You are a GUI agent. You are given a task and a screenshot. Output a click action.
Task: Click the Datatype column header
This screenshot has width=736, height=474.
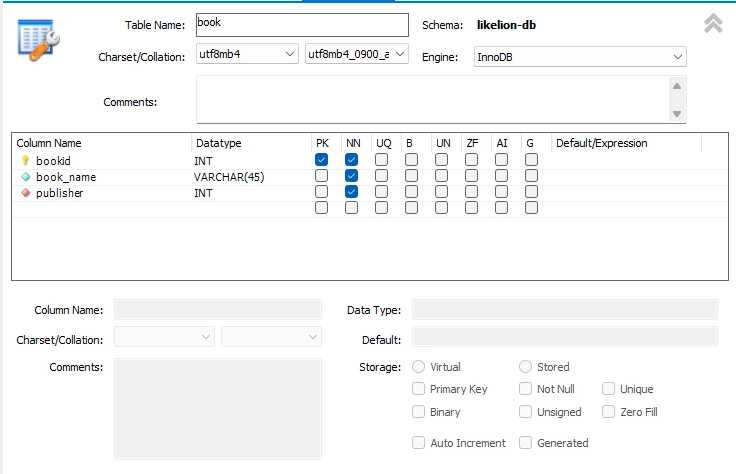click(219, 143)
